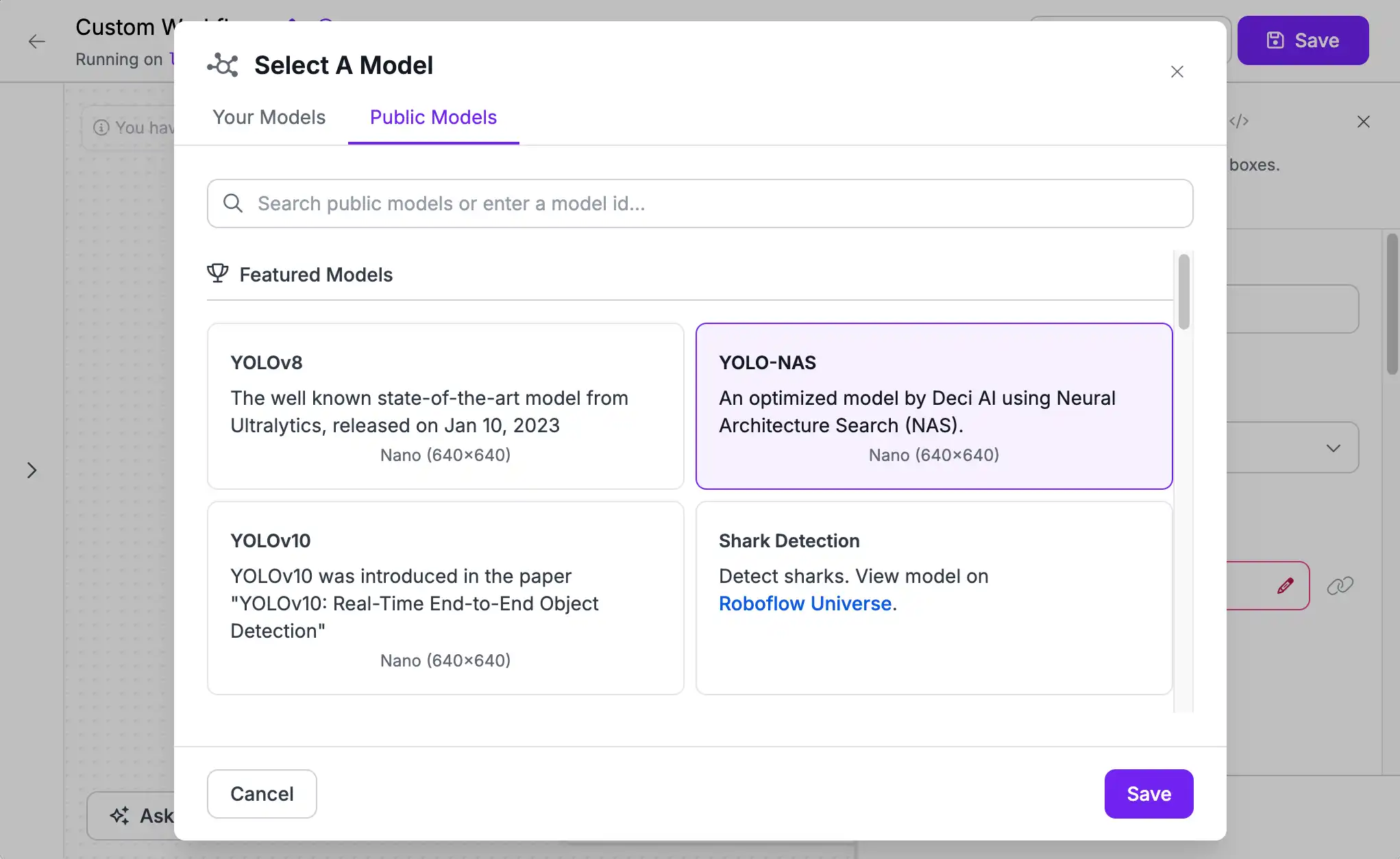The width and height of the screenshot is (1400, 859).
Task: Click the Cancel button
Action: 261,793
